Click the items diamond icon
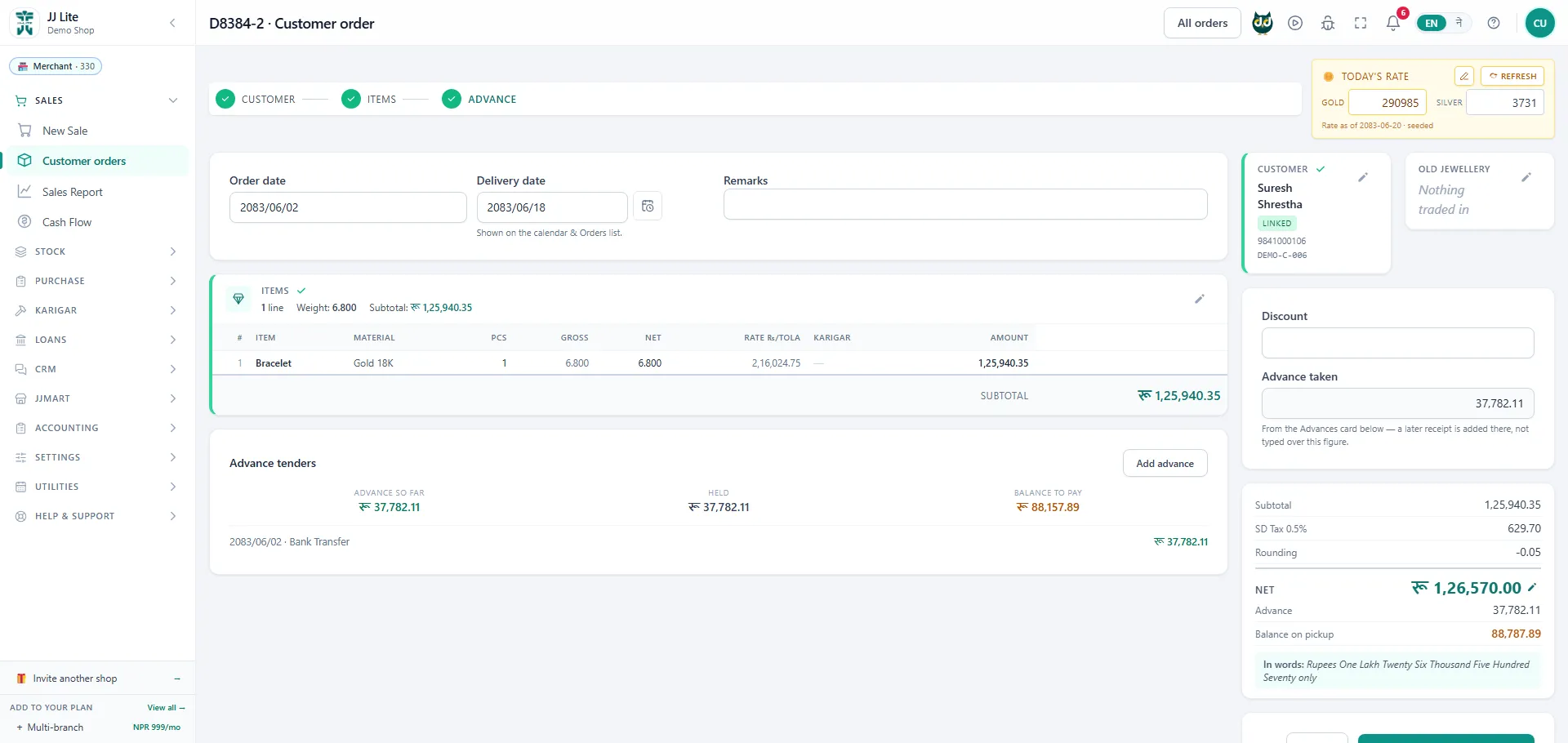The height and width of the screenshot is (743, 1568). click(238, 299)
